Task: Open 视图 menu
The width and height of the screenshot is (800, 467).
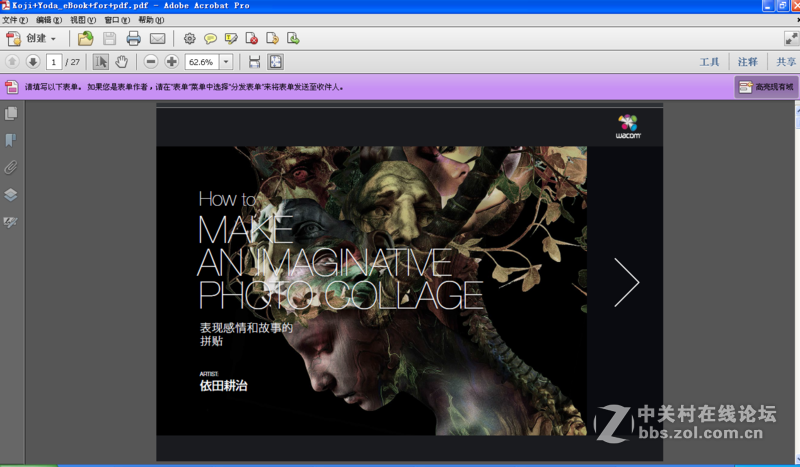Action: point(83,20)
